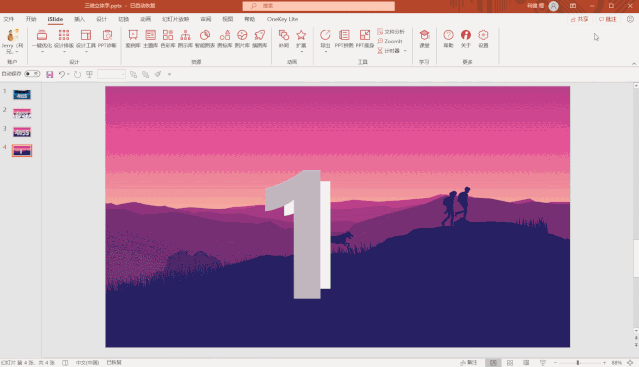Click the 补间 tween animation icon
639x367 pixels.
284,39
